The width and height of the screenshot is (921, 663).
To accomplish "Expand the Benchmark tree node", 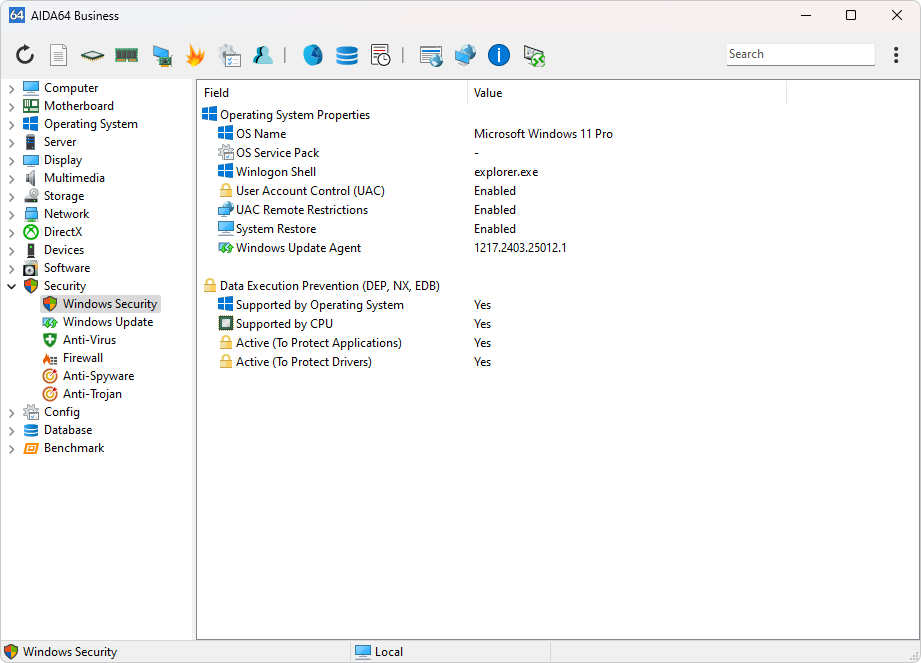I will [x=11, y=449].
